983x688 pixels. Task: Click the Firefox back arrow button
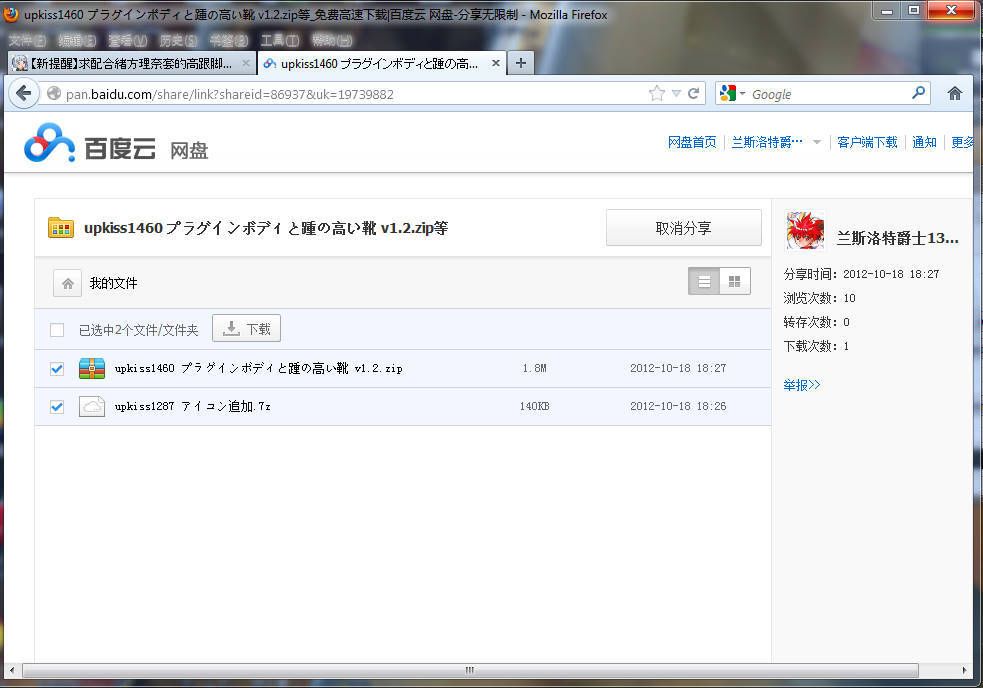pos(24,93)
